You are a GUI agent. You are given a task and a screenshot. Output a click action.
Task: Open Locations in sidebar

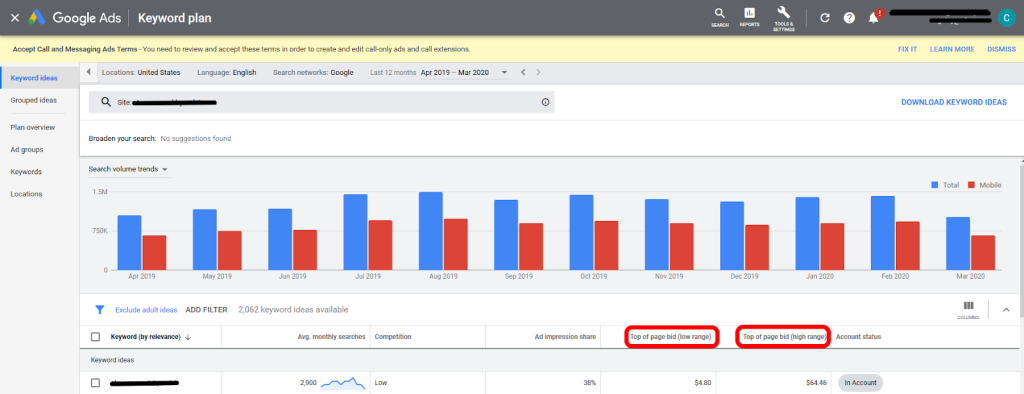pyautogui.click(x=26, y=194)
